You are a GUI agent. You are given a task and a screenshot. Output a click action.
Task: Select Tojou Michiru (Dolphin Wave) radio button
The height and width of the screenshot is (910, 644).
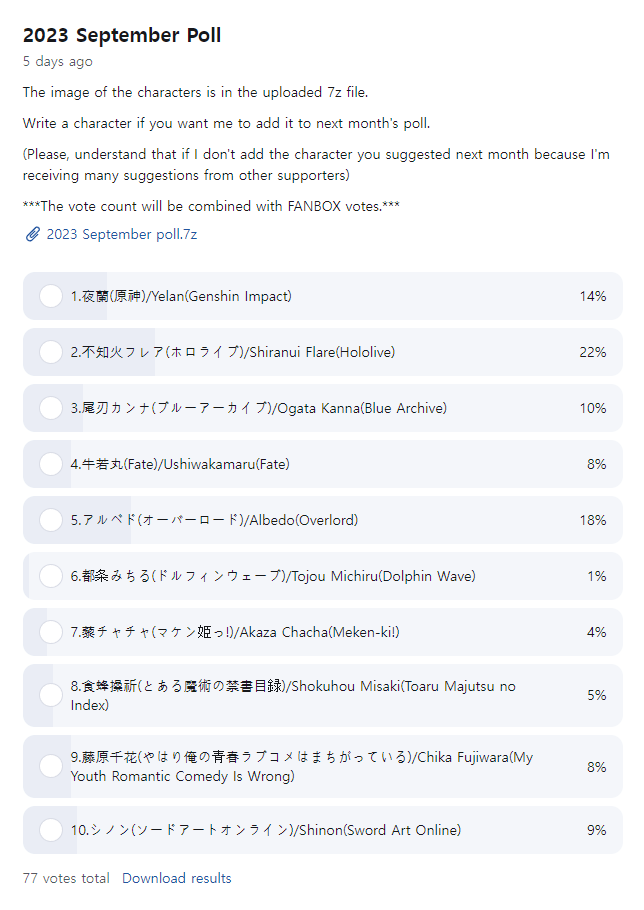pyautogui.click(x=51, y=576)
